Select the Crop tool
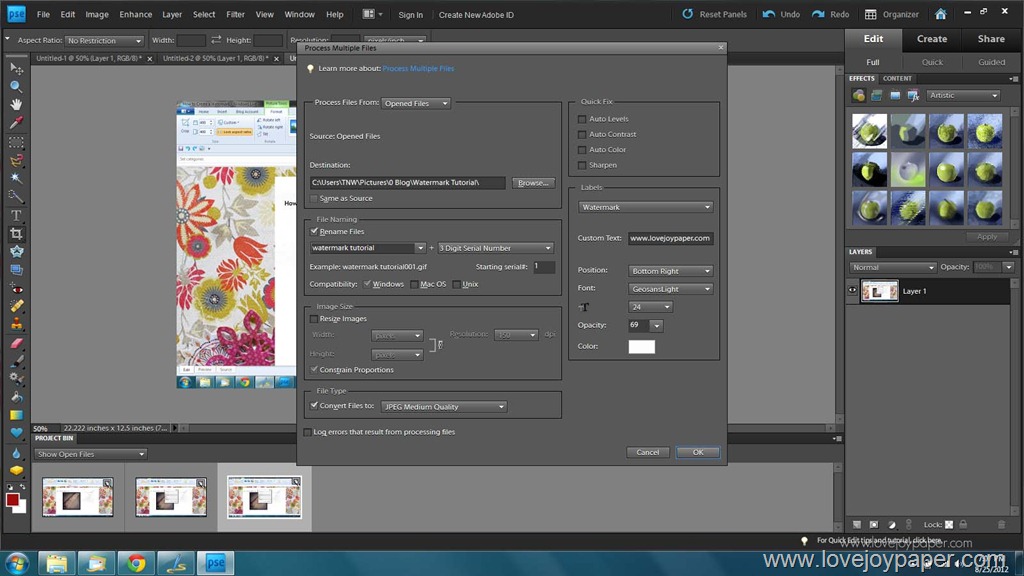The height and width of the screenshot is (576, 1024). tap(16, 233)
